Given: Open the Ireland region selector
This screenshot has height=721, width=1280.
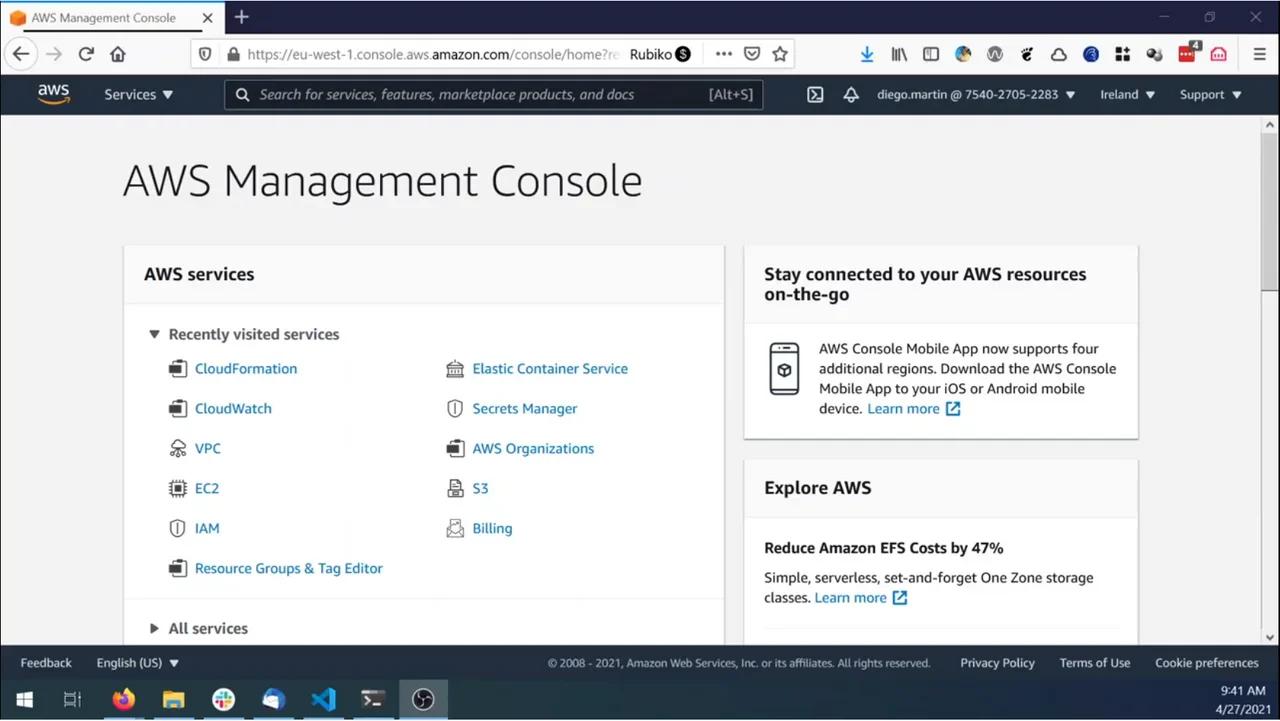Looking at the screenshot, I should coord(1126,94).
